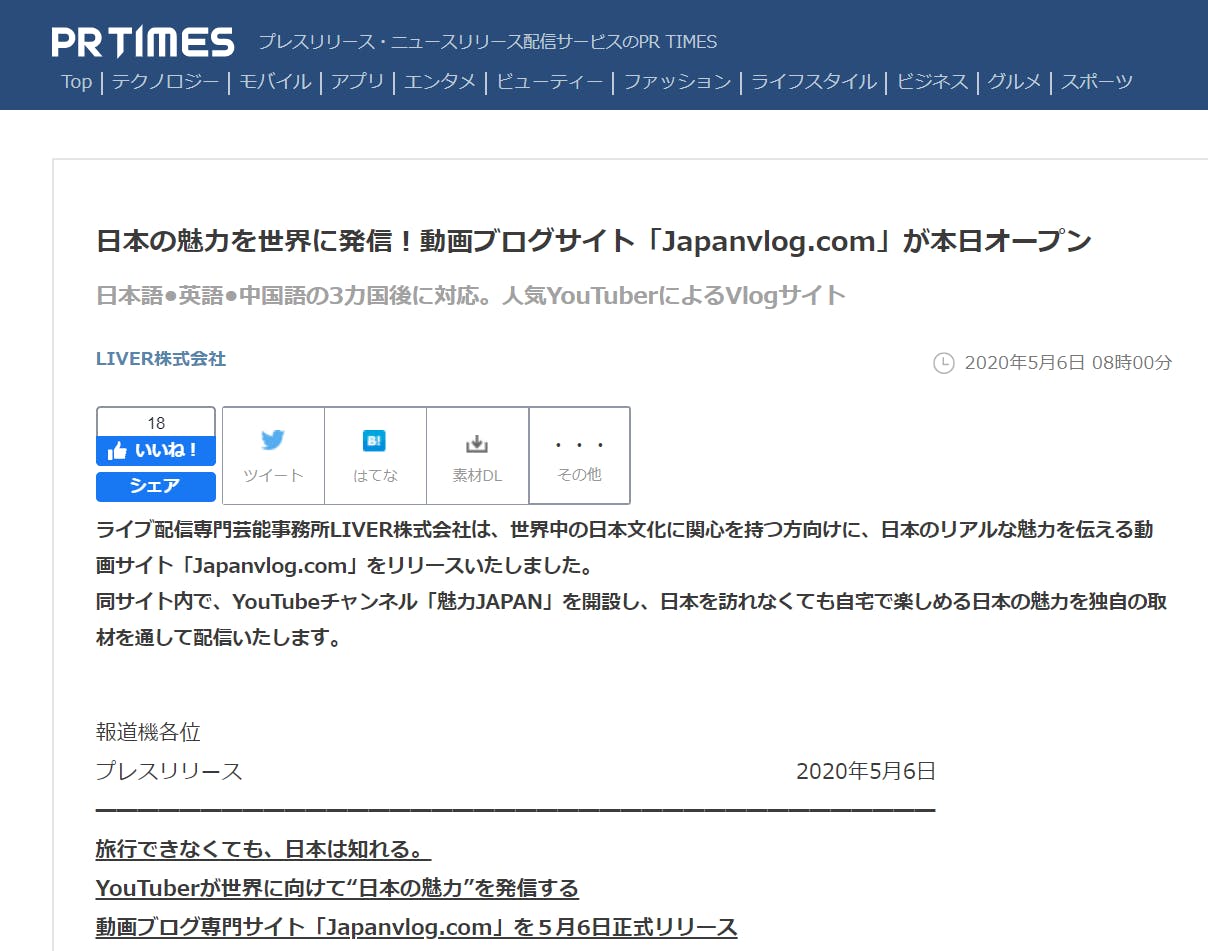1208x951 pixels.
Task: Choose the ビューティー category
Action: pyautogui.click(x=550, y=82)
